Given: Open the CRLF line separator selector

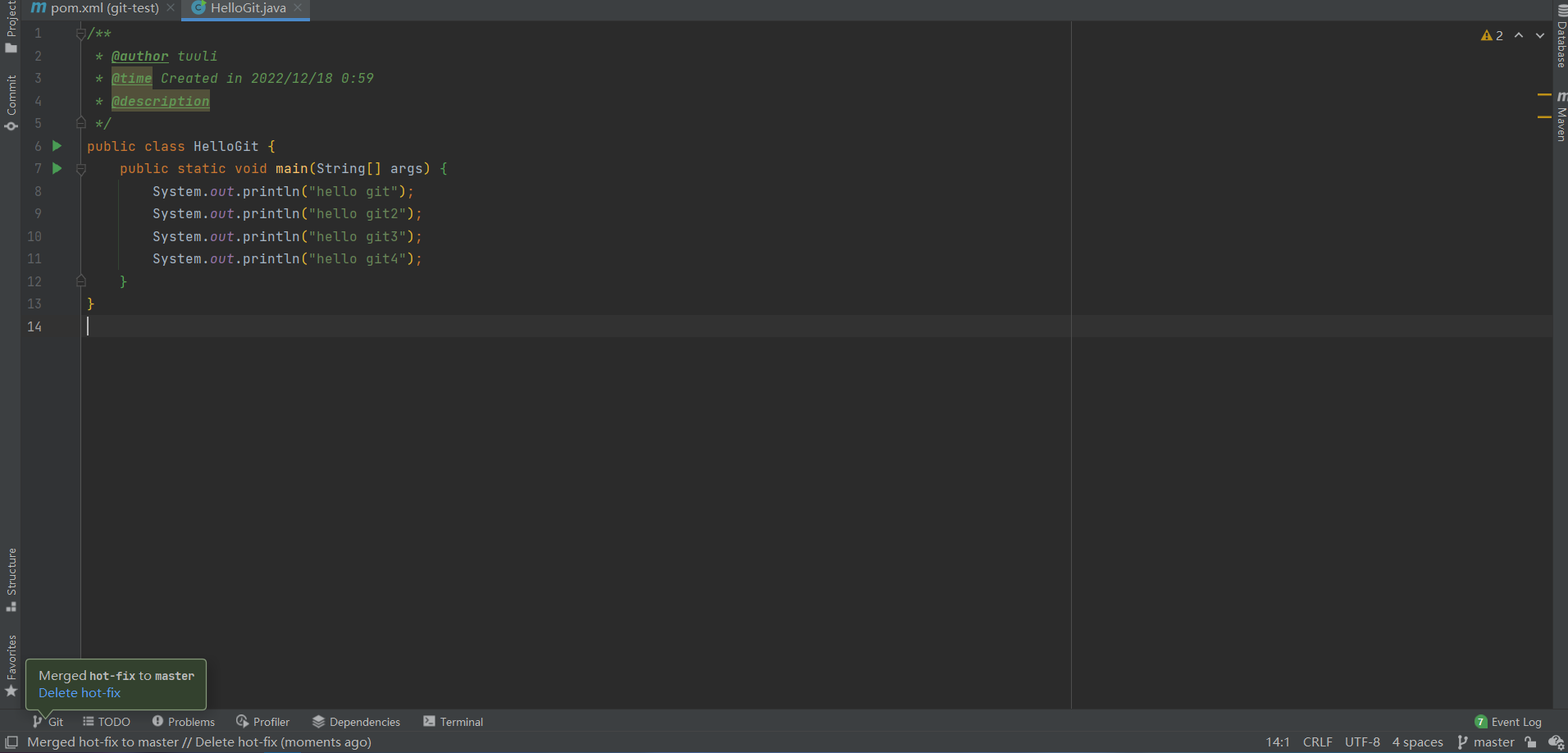Looking at the screenshot, I should click(1317, 742).
